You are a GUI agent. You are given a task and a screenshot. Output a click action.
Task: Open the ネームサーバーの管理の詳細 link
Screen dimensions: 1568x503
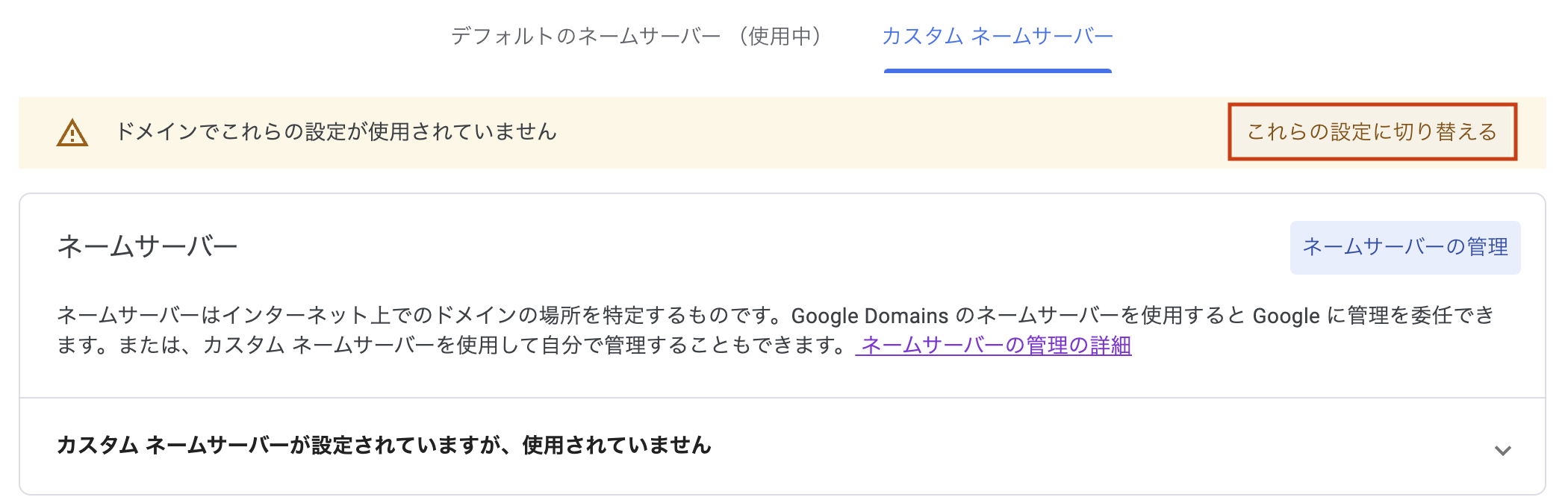pos(995,346)
